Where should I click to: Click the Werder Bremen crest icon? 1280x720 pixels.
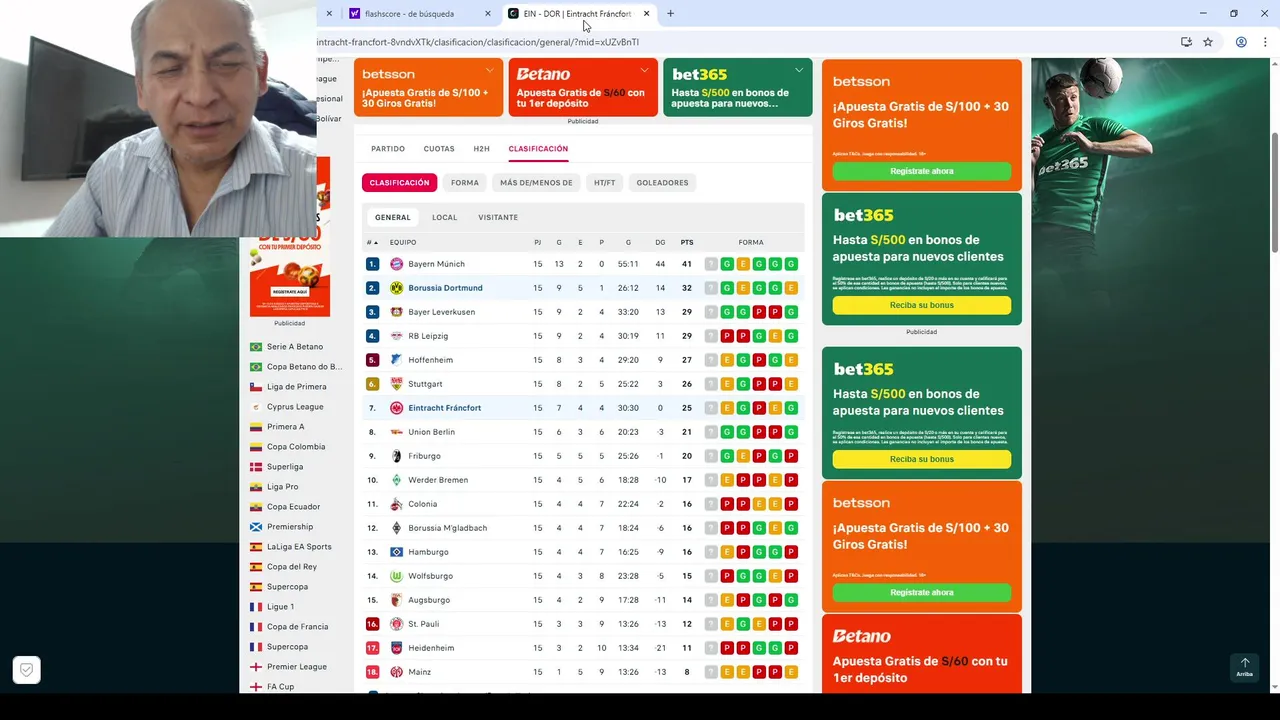[396, 480]
